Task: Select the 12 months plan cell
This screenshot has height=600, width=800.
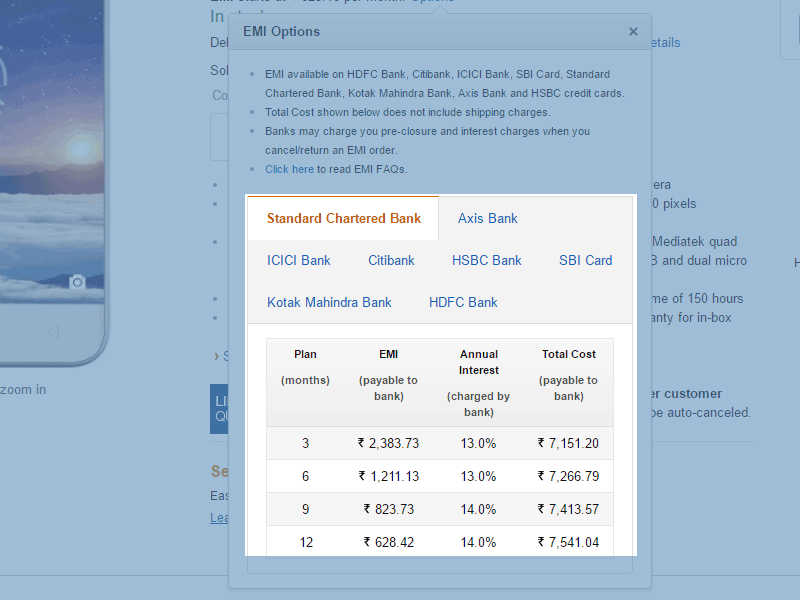Action: (x=306, y=542)
